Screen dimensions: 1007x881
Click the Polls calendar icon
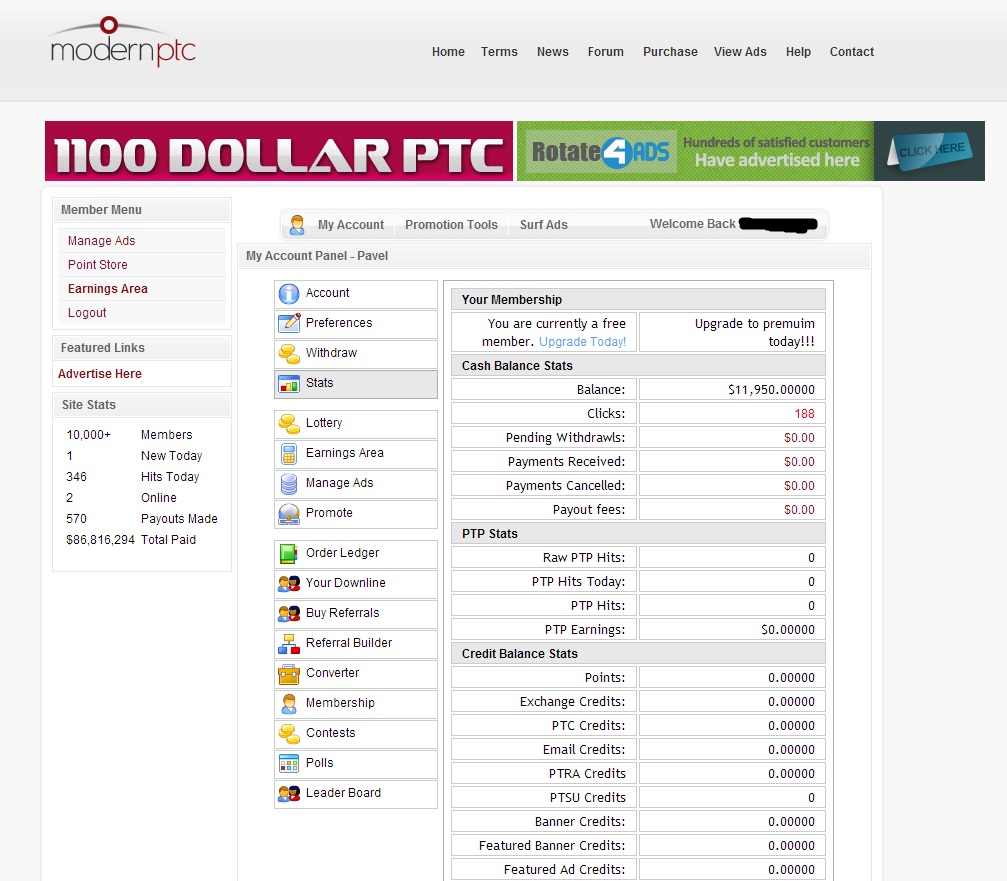click(289, 763)
